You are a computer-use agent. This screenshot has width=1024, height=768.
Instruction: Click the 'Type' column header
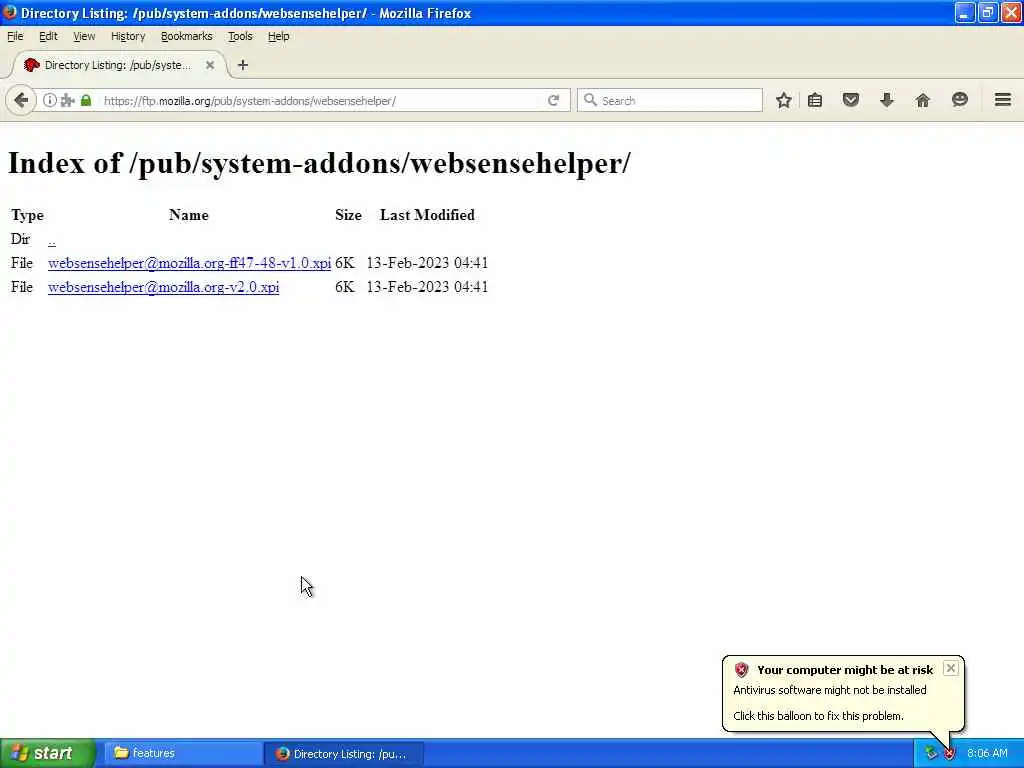coord(27,215)
